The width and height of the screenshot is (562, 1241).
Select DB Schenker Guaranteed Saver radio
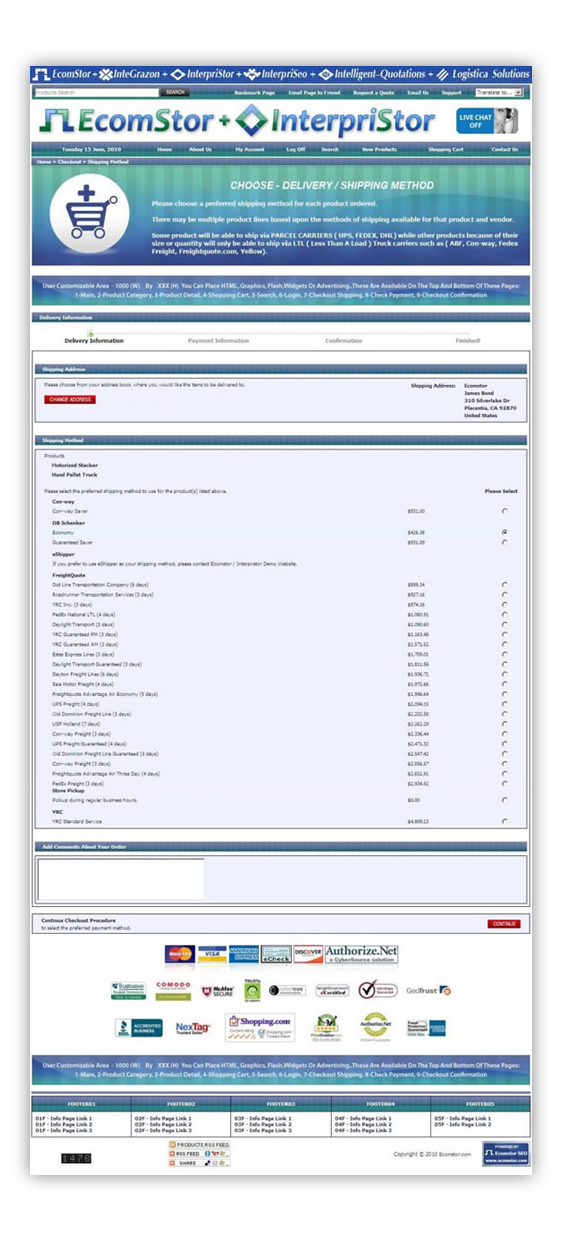pyautogui.click(x=504, y=543)
